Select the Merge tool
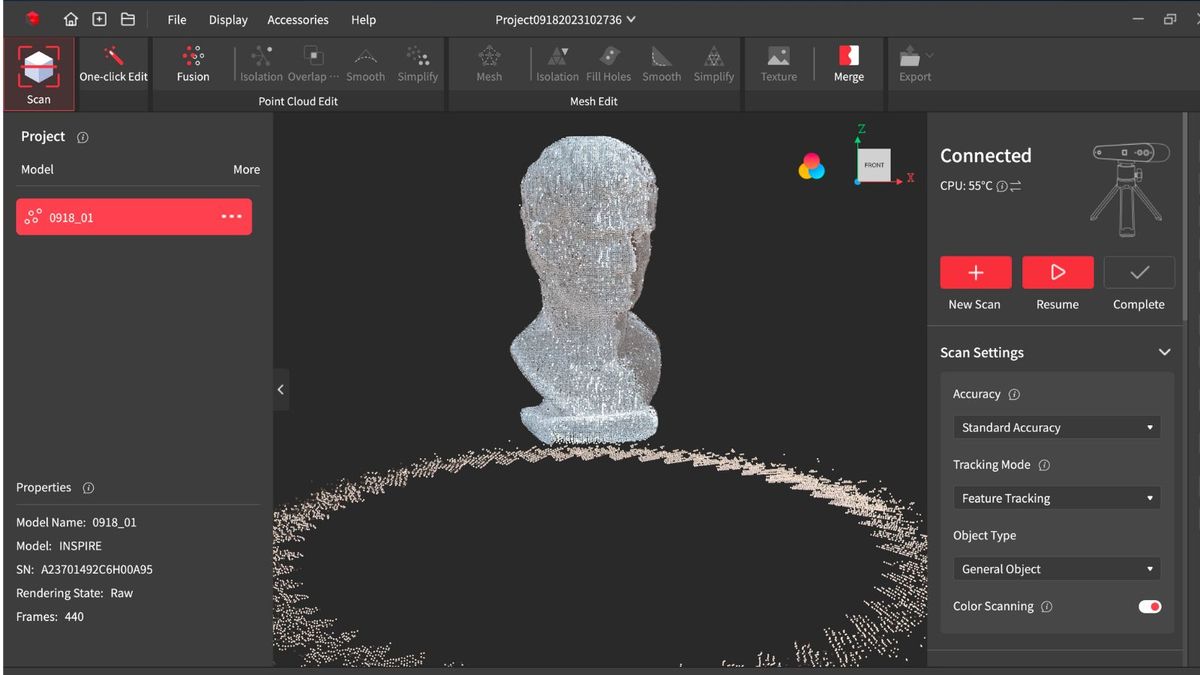The width and height of the screenshot is (1200, 675). coord(848,62)
